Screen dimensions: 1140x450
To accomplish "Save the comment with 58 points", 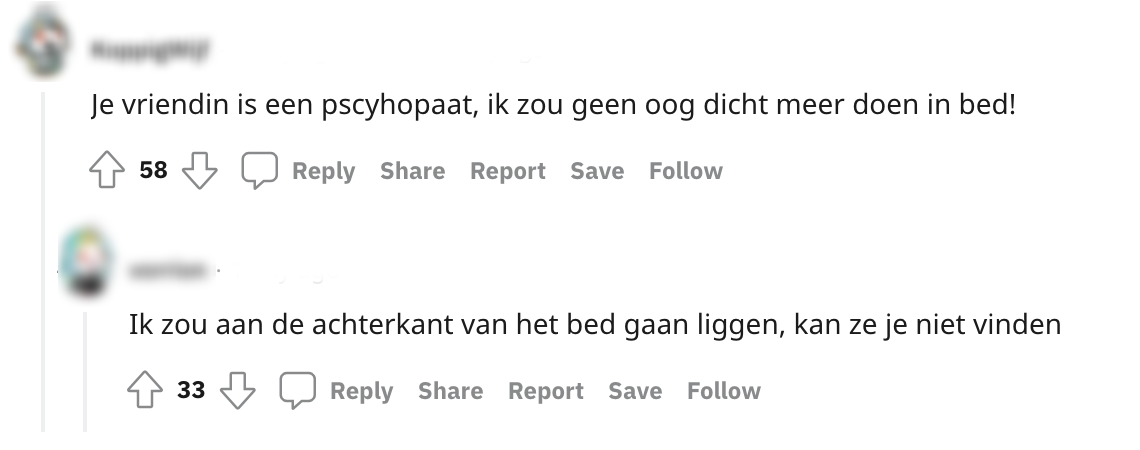I will pyautogui.click(x=597, y=171).
